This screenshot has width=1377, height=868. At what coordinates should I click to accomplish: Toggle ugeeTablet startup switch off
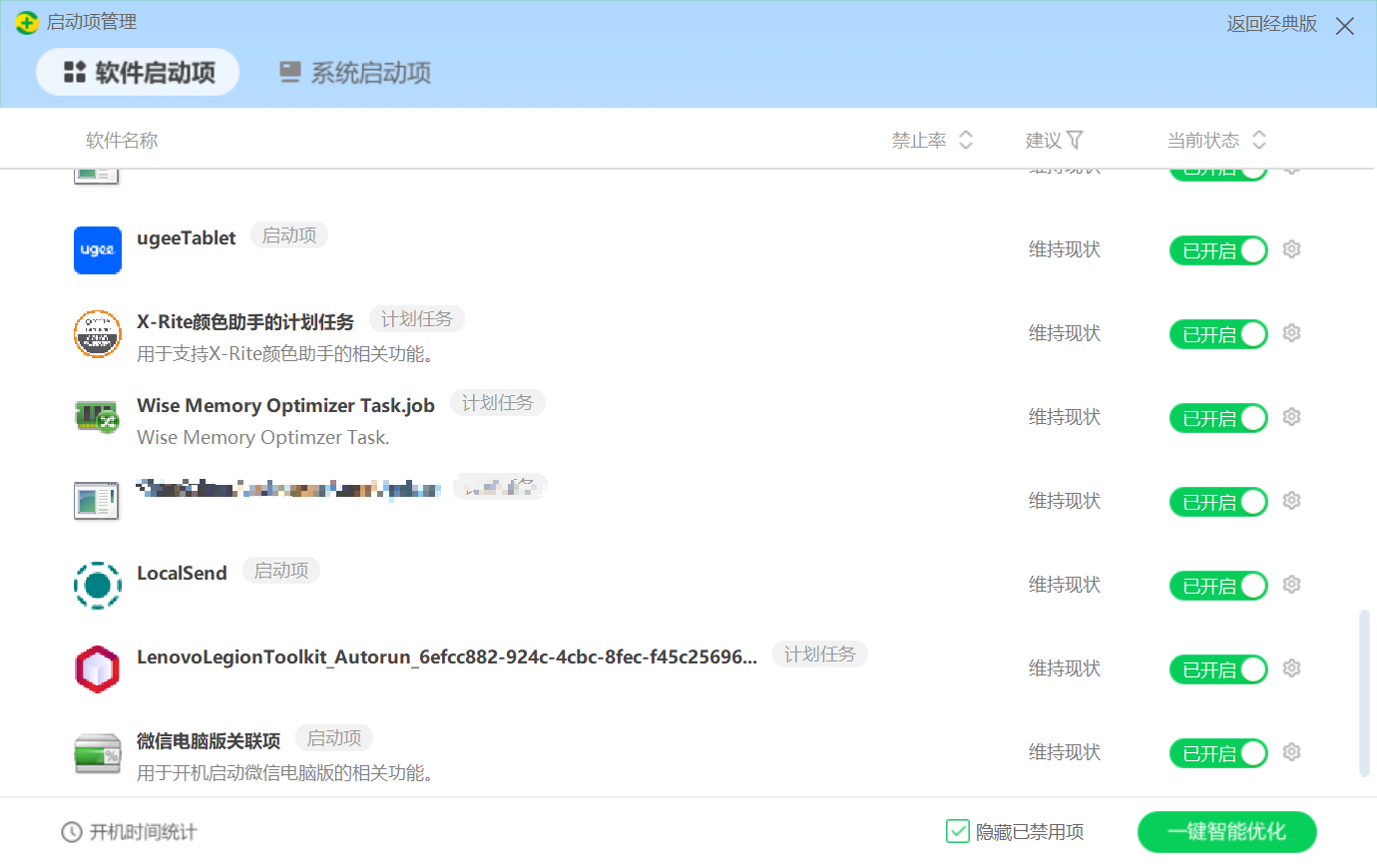click(1218, 250)
